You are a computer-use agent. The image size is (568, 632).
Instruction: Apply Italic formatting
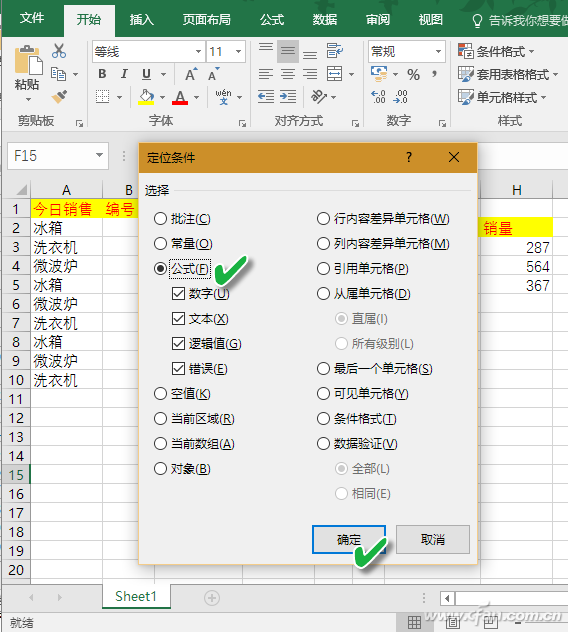[124, 74]
